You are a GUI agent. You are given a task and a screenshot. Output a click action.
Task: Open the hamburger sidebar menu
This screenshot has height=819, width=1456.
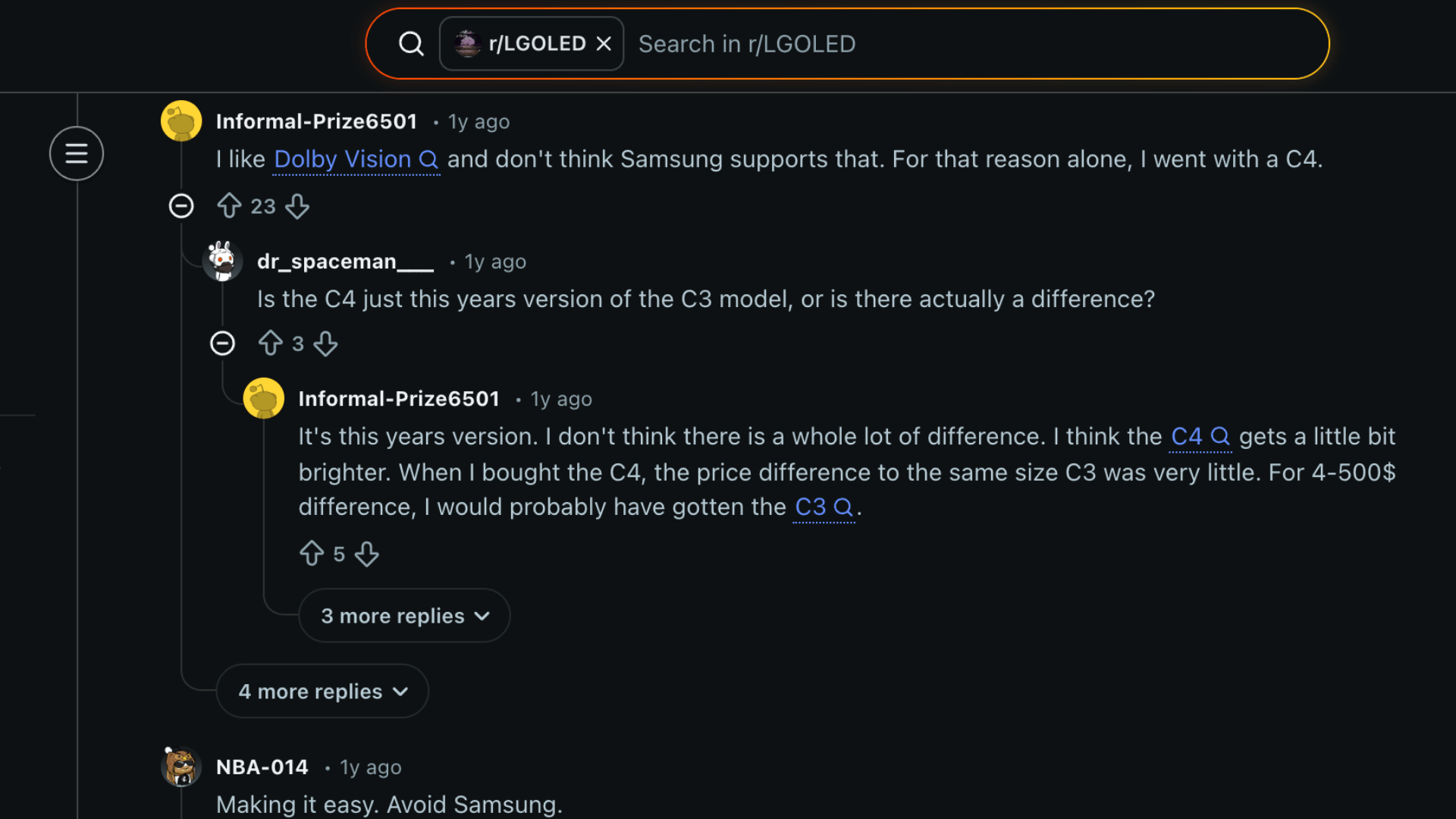pos(76,153)
